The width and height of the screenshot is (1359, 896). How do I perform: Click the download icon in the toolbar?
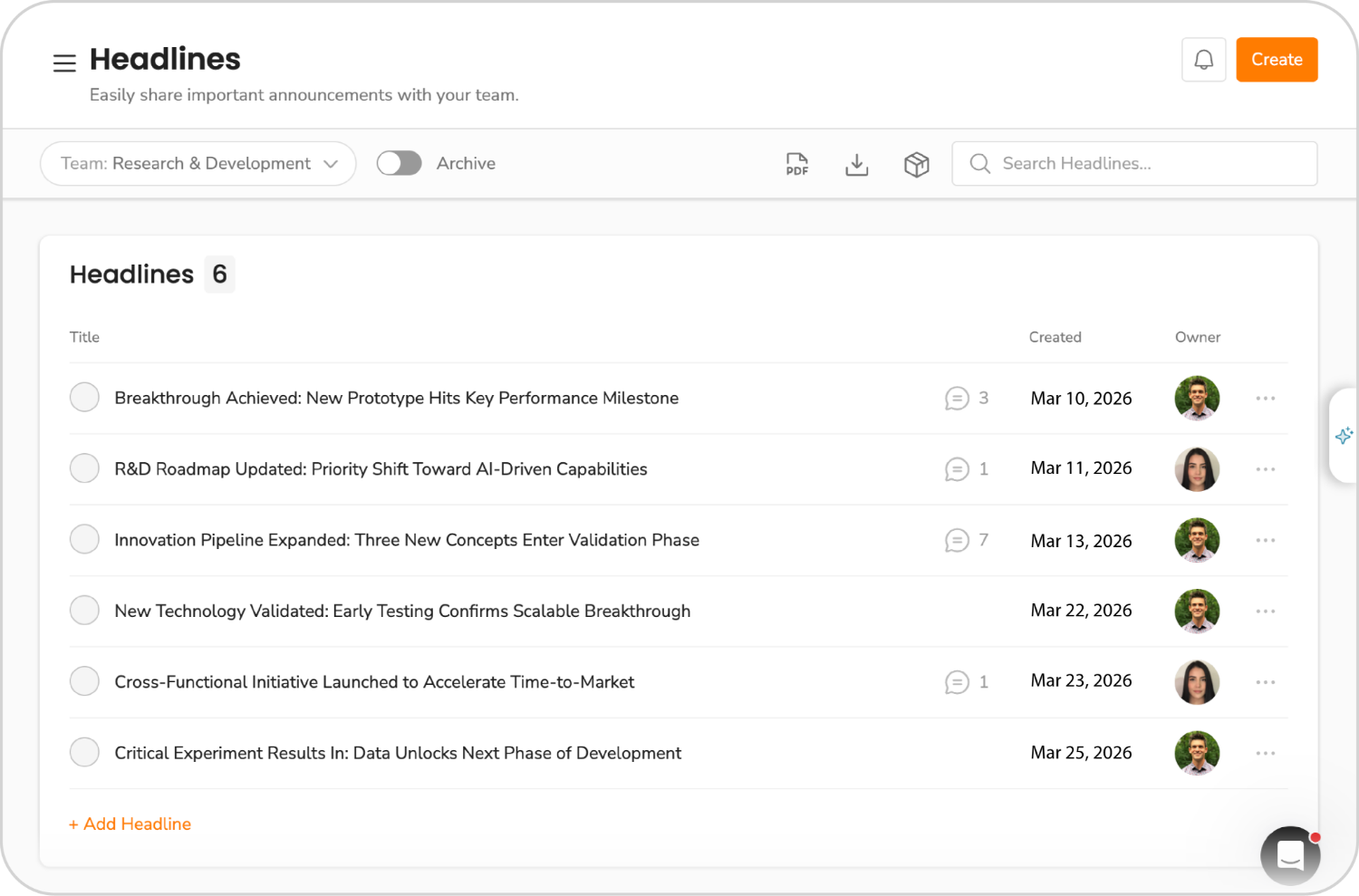[856, 164]
